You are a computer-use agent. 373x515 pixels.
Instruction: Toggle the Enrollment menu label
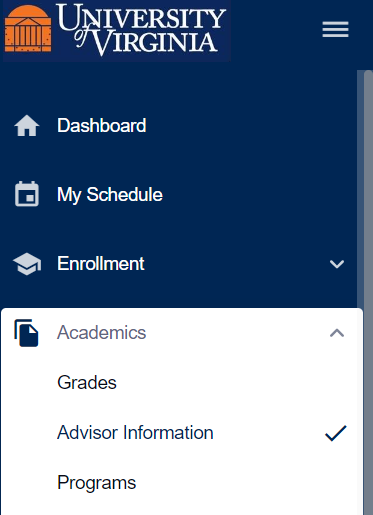(x=101, y=264)
